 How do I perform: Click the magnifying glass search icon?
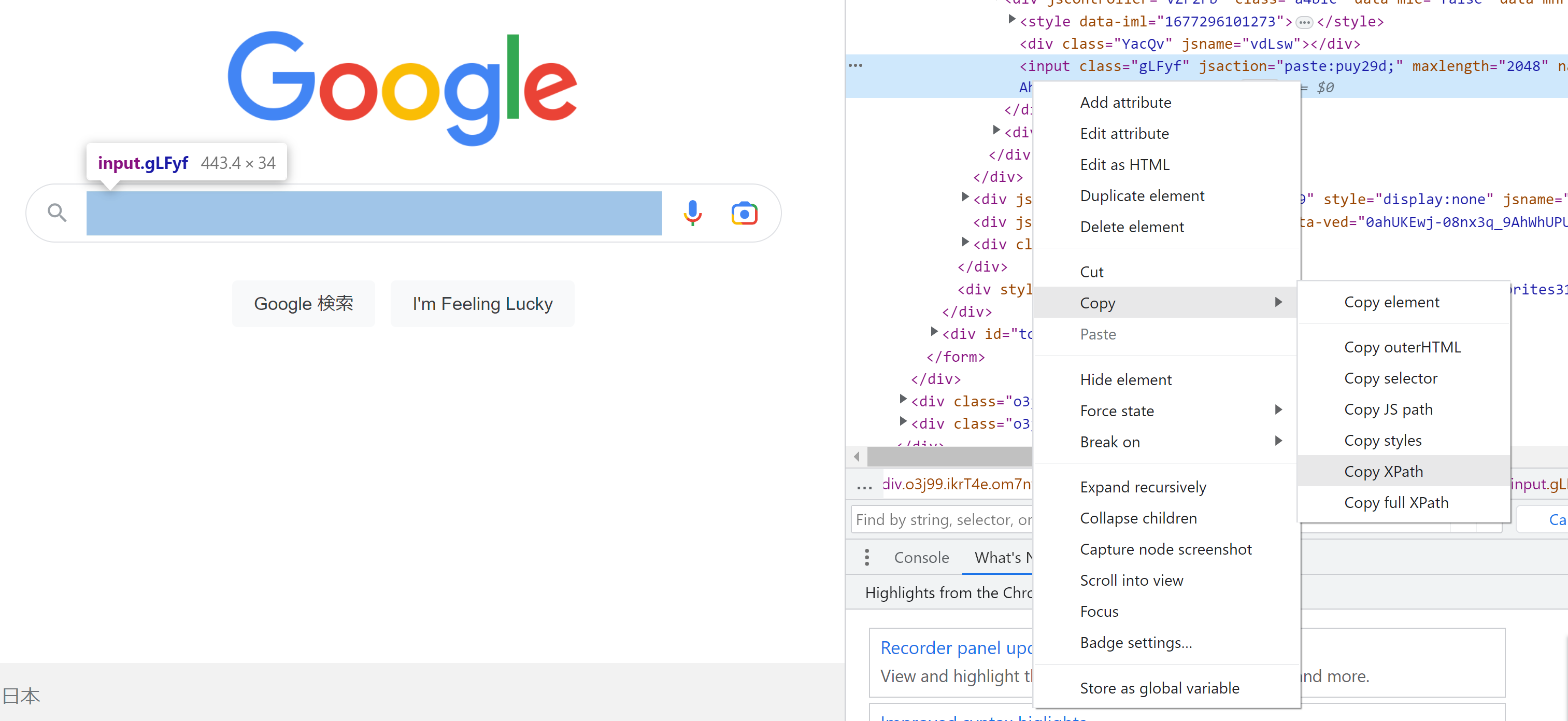click(x=57, y=213)
